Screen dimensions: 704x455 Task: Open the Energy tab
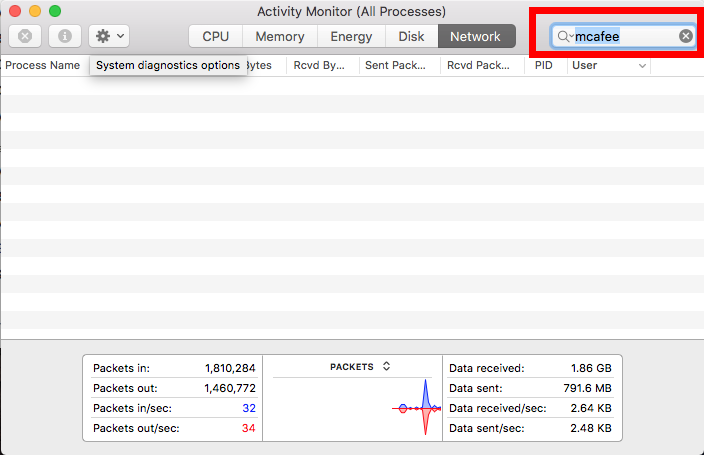tap(350, 36)
